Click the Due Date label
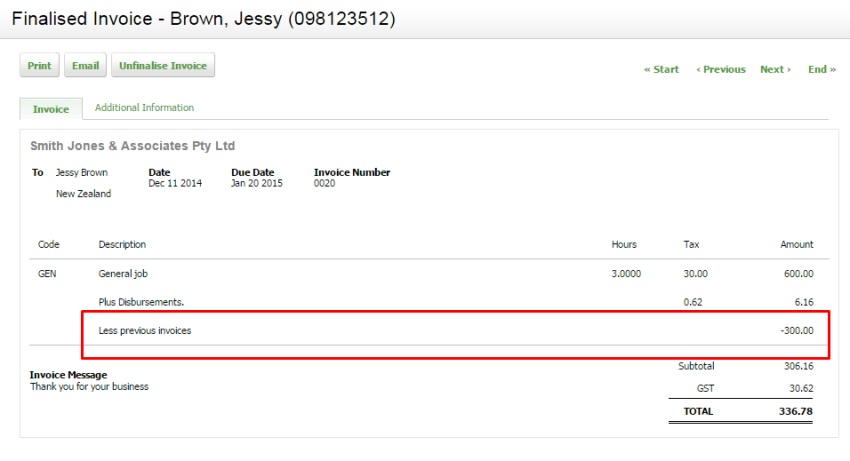The height and width of the screenshot is (461, 850). pos(253,172)
